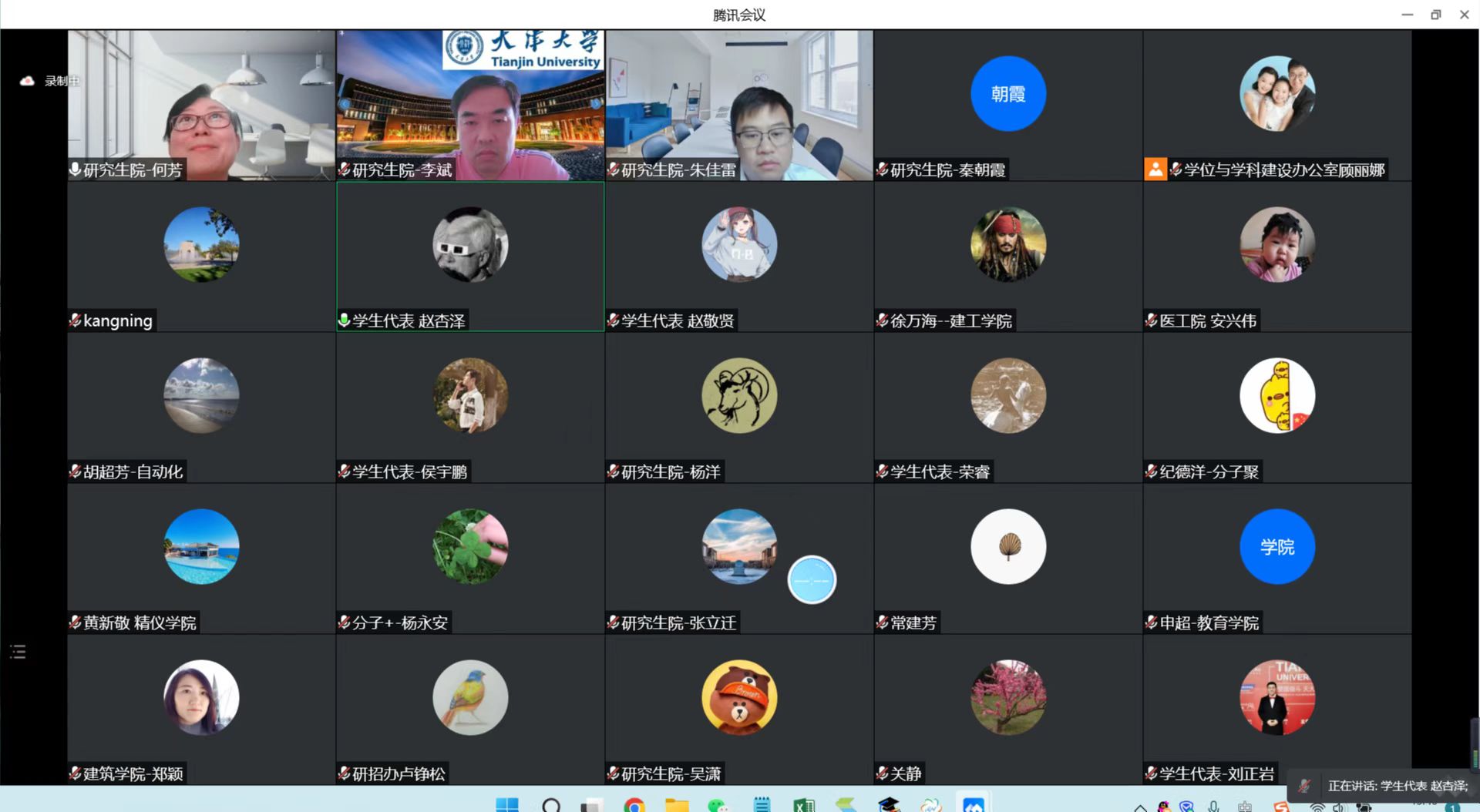The height and width of the screenshot is (812, 1480).
Task: Click host badge icon beside 顾丽娜's name
Action: (1155, 169)
